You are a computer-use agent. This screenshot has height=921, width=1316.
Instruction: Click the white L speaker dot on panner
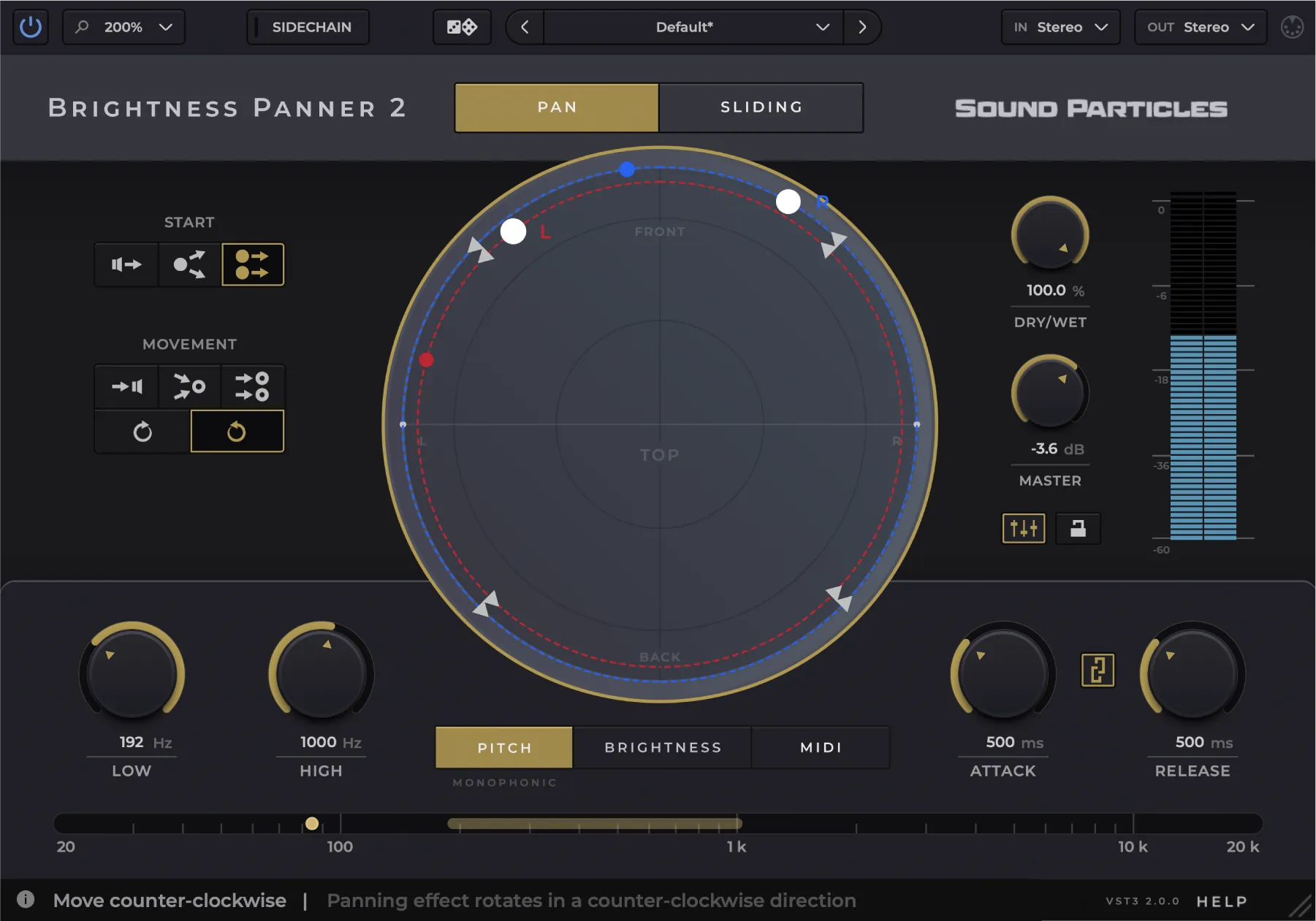(513, 232)
